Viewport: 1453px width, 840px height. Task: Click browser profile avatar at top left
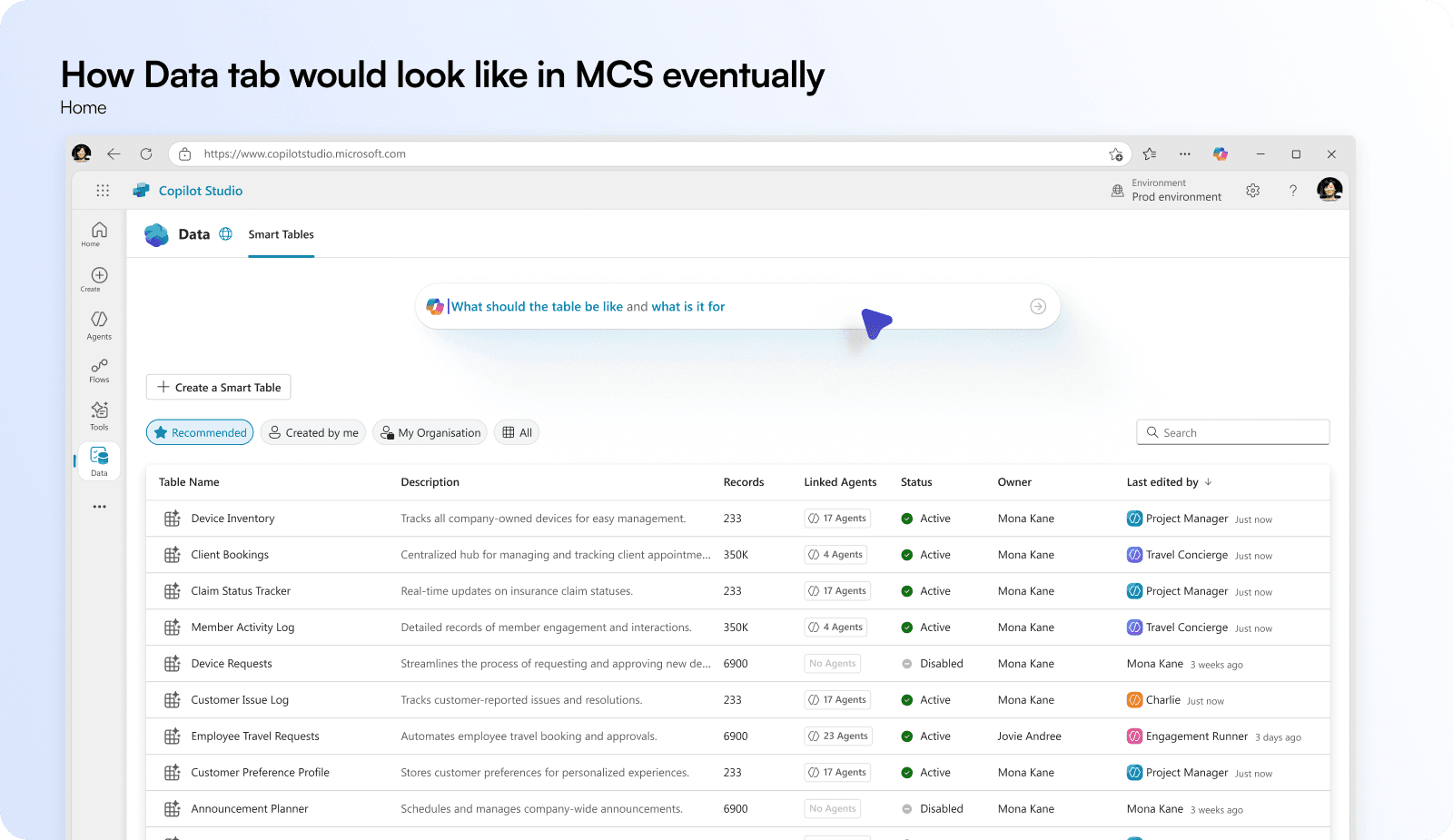pos(82,153)
